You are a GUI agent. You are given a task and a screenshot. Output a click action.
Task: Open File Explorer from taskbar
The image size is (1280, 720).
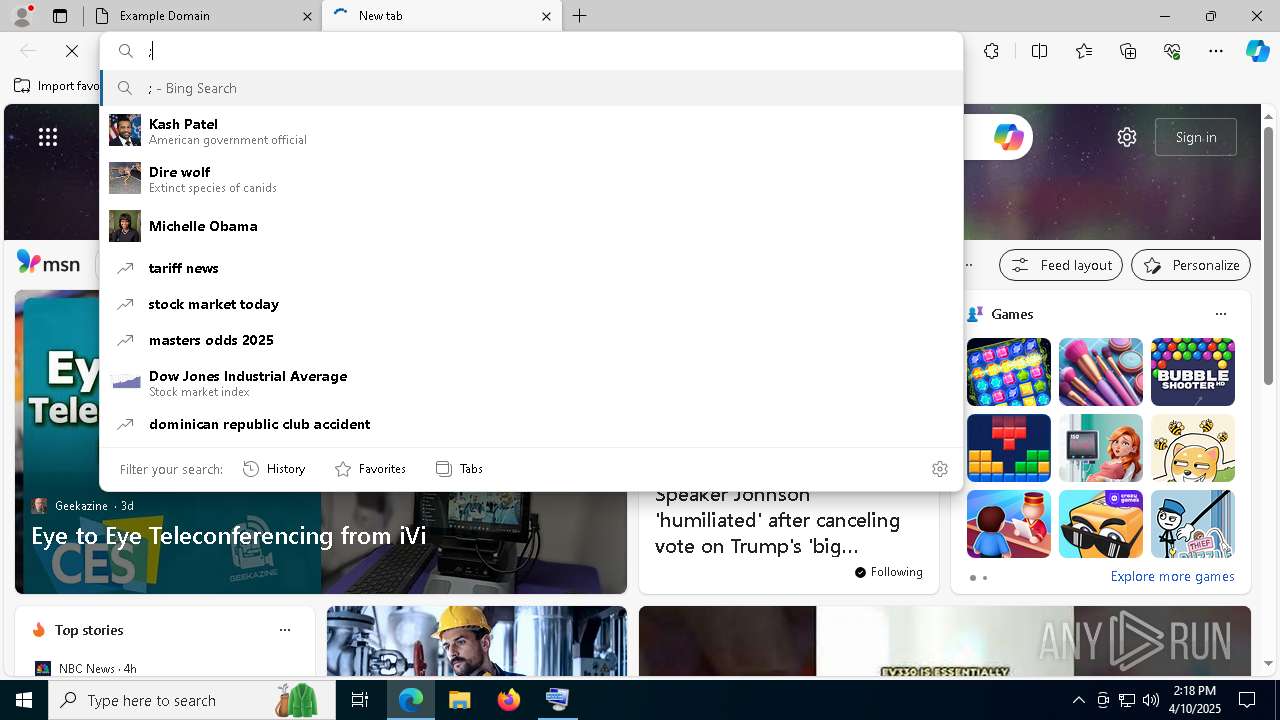click(459, 700)
